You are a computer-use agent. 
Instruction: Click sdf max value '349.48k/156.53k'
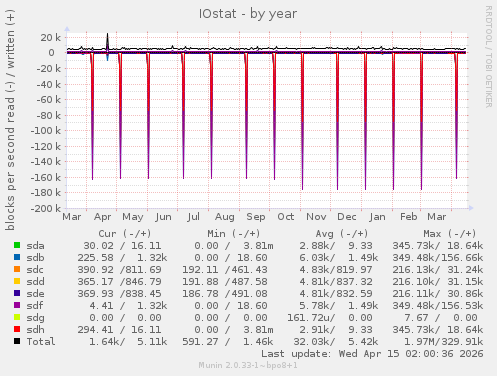pos(438,306)
